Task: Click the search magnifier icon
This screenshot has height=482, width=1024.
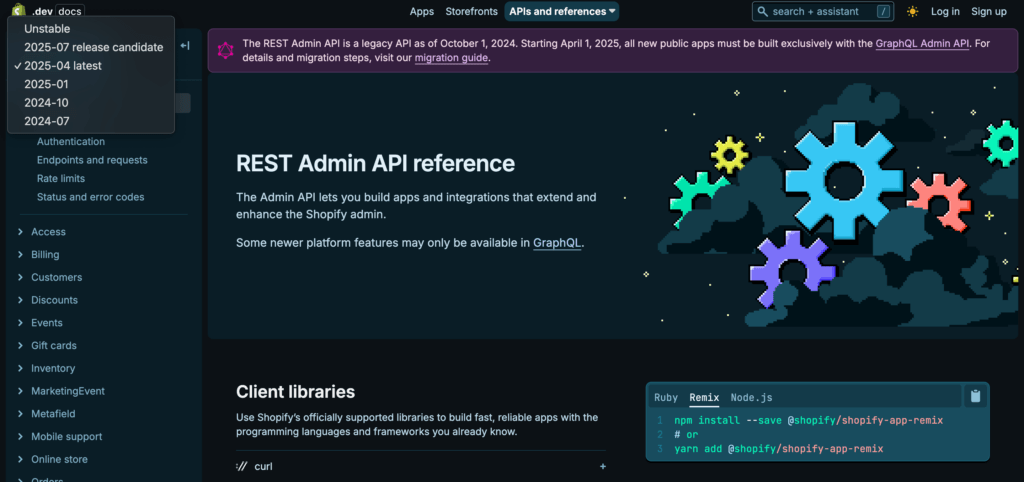Action: [x=762, y=11]
